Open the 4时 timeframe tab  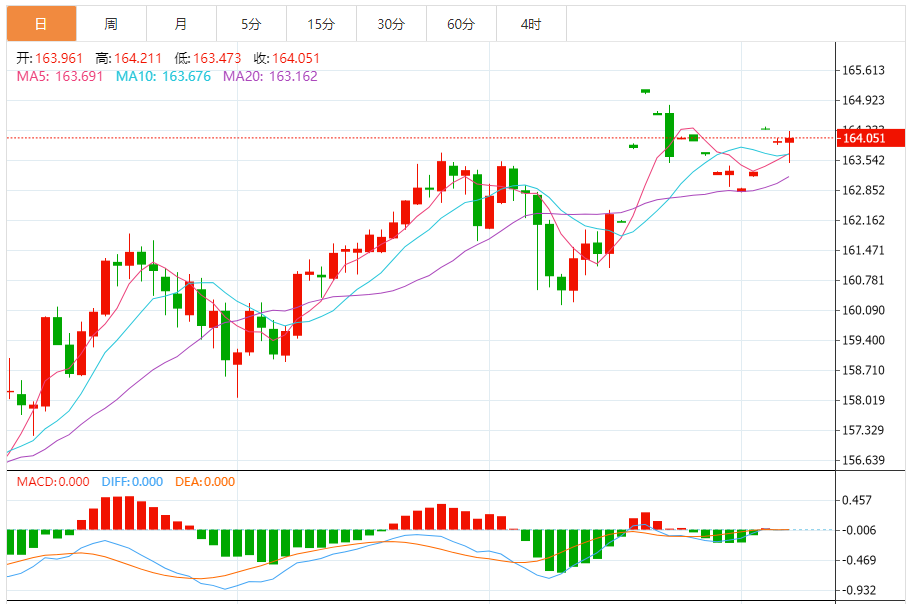pos(531,24)
